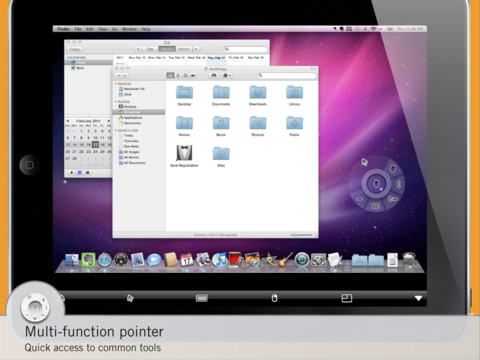The width and height of the screenshot is (480, 360).
Task: Collapse the PLACES section in Finder sidebar
Action: point(116,101)
